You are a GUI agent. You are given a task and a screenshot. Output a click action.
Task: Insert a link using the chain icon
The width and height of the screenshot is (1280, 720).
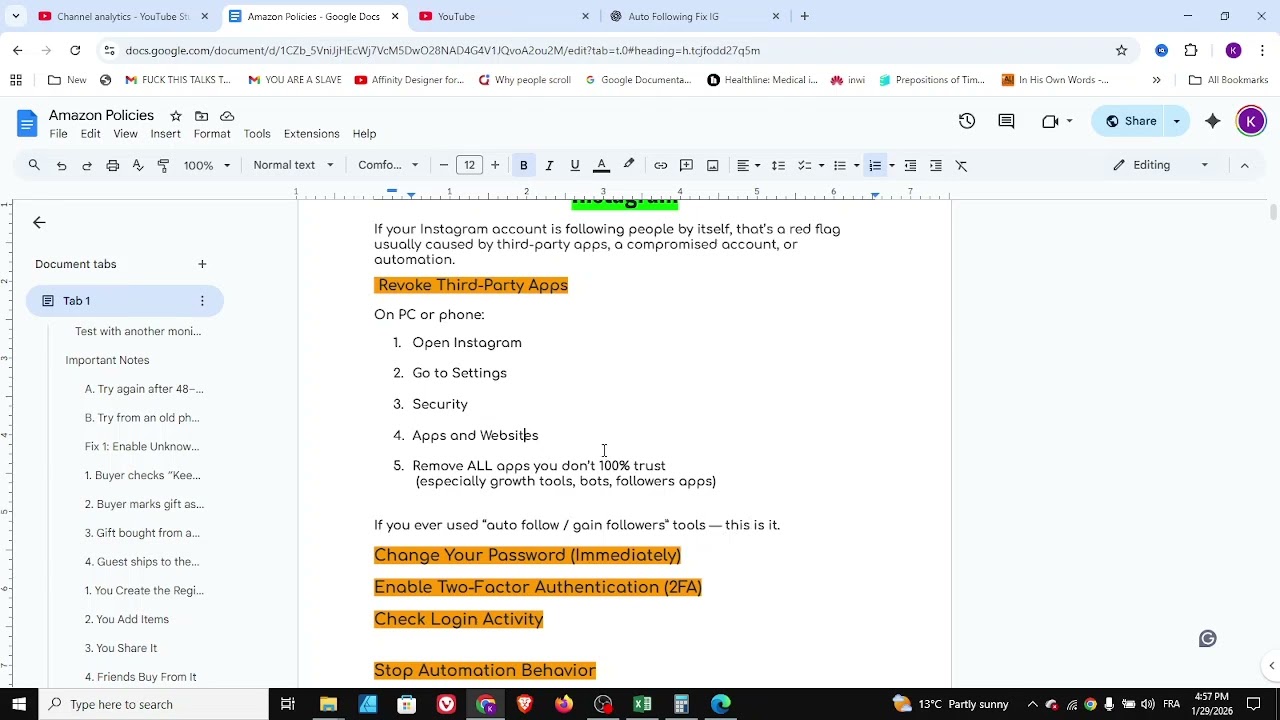(x=661, y=165)
